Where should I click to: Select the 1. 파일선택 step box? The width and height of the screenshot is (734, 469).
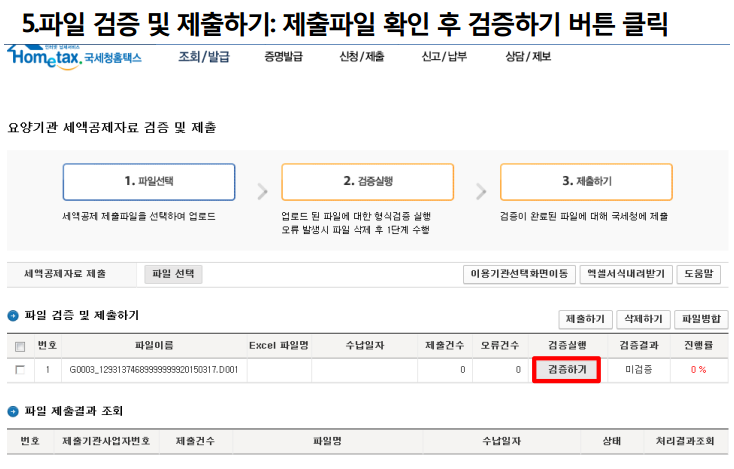(x=149, y=182)
